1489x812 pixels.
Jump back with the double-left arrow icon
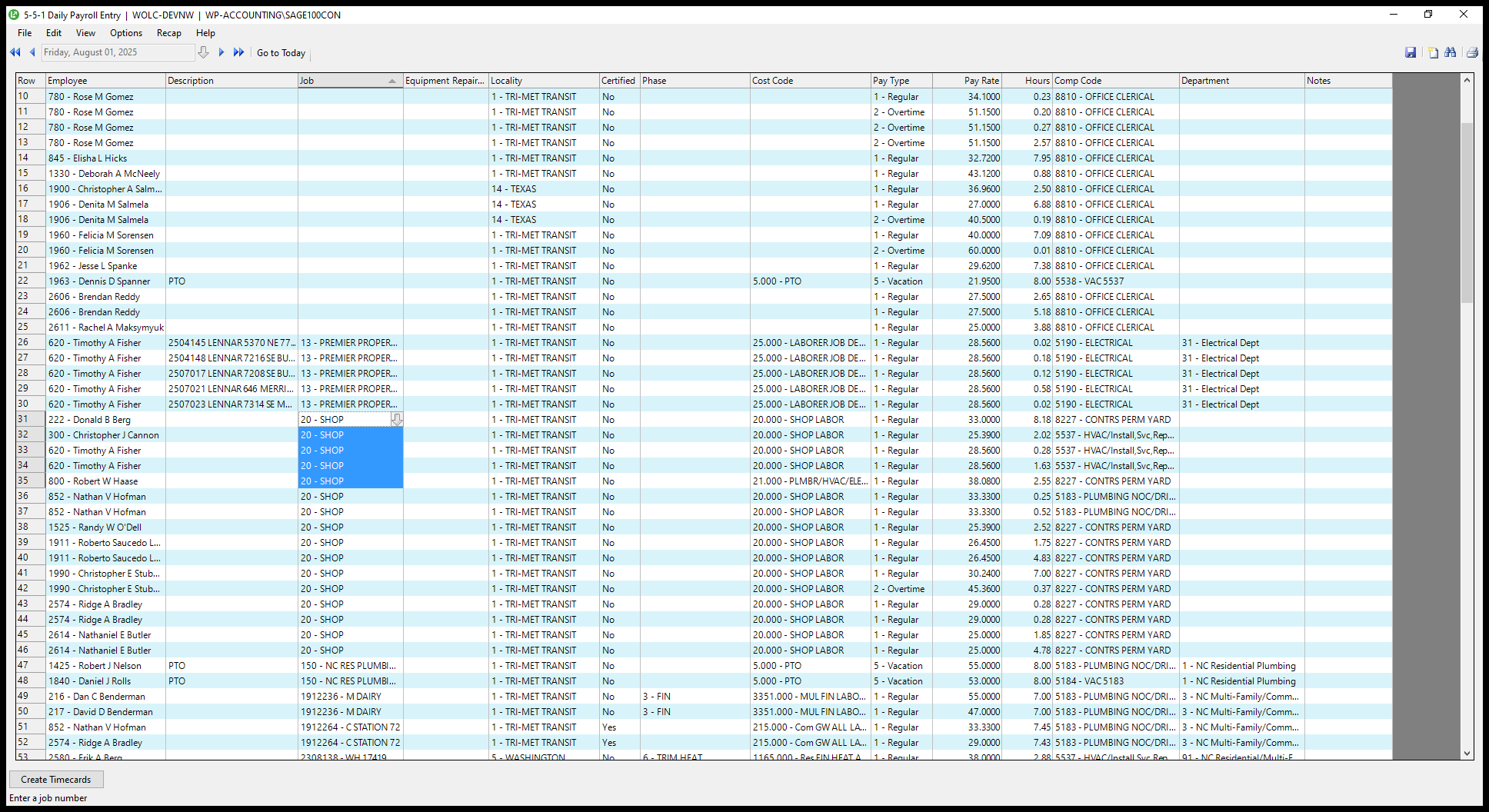point(15,52)
